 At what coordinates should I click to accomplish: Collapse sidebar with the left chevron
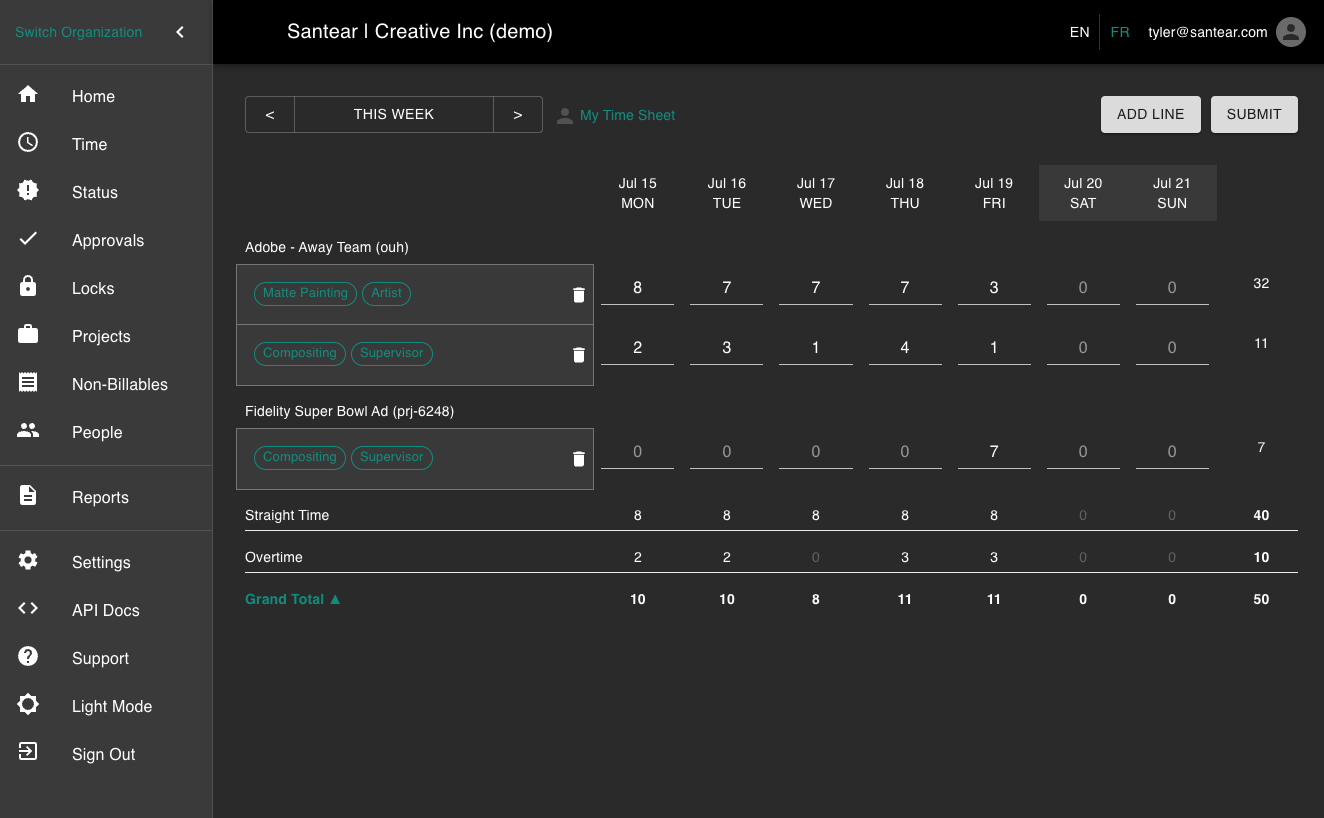[180, 32]
